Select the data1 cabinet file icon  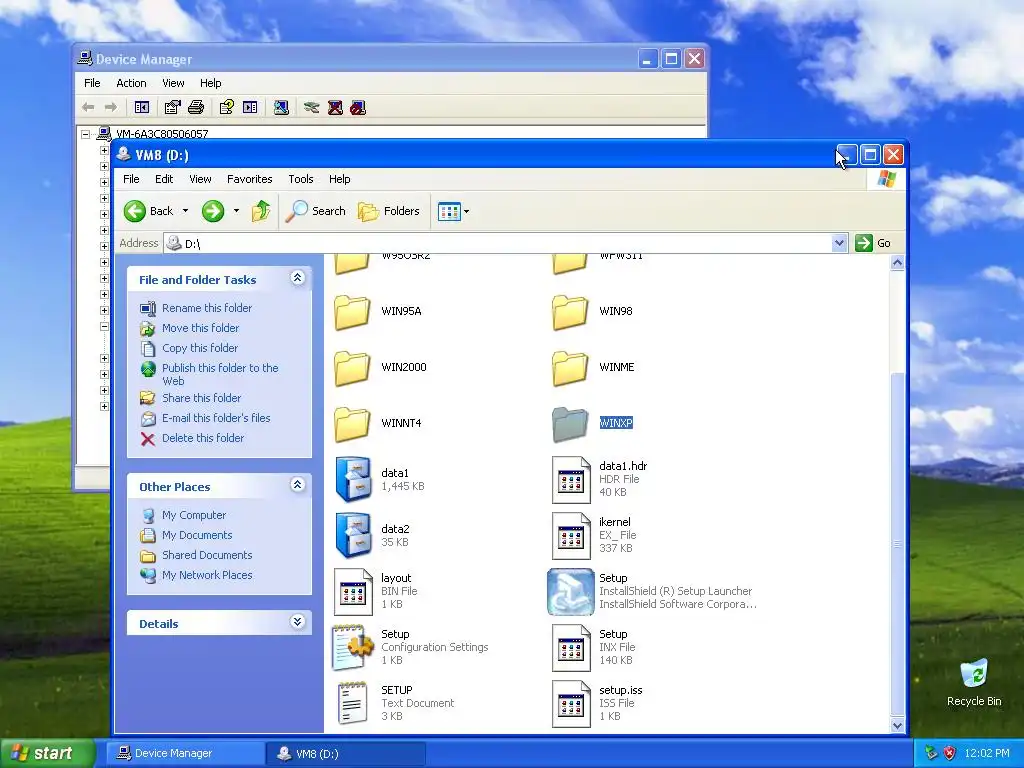point(353,480)
